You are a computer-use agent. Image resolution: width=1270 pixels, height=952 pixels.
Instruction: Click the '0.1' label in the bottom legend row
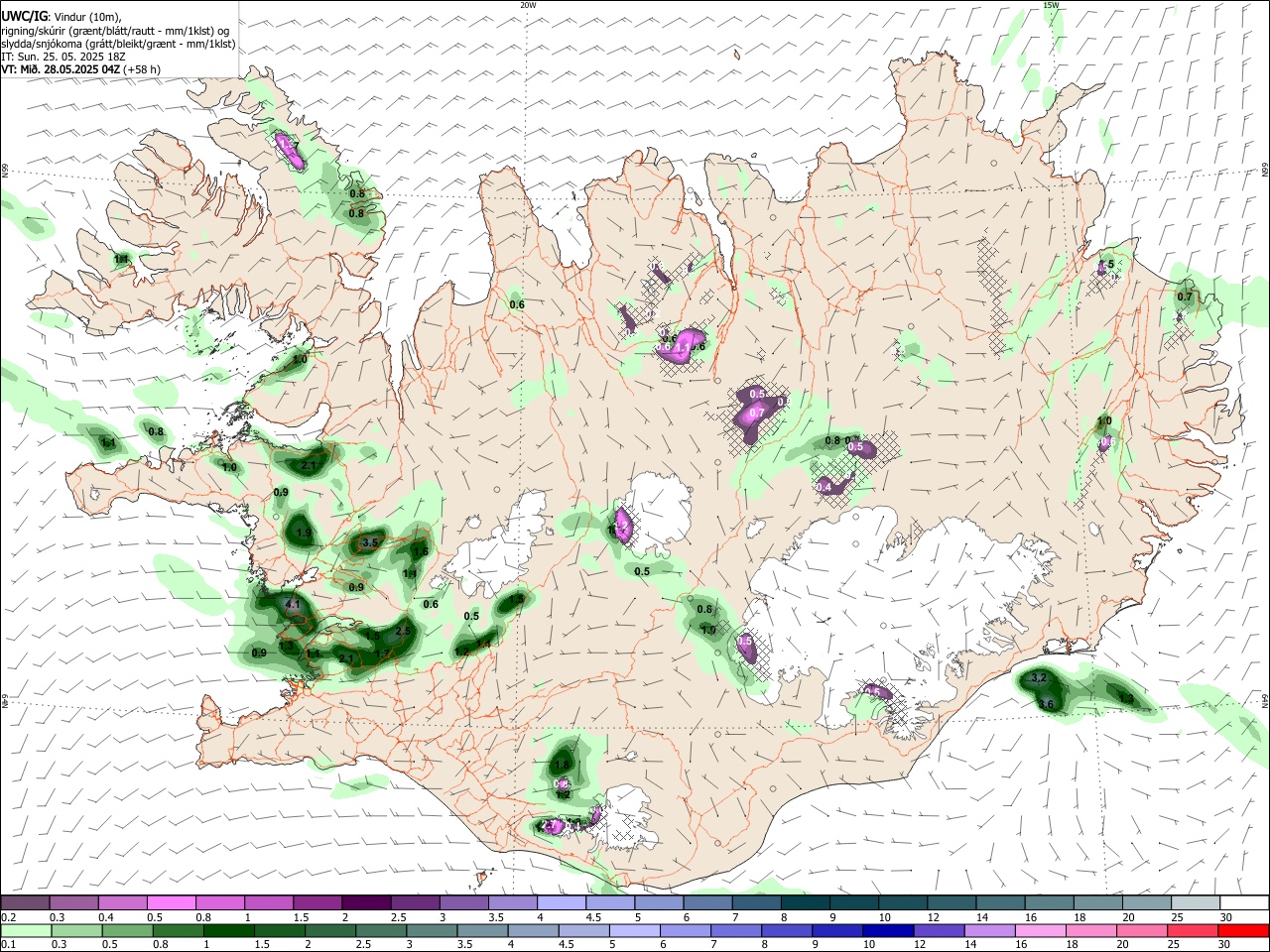(x=9, y=945)
